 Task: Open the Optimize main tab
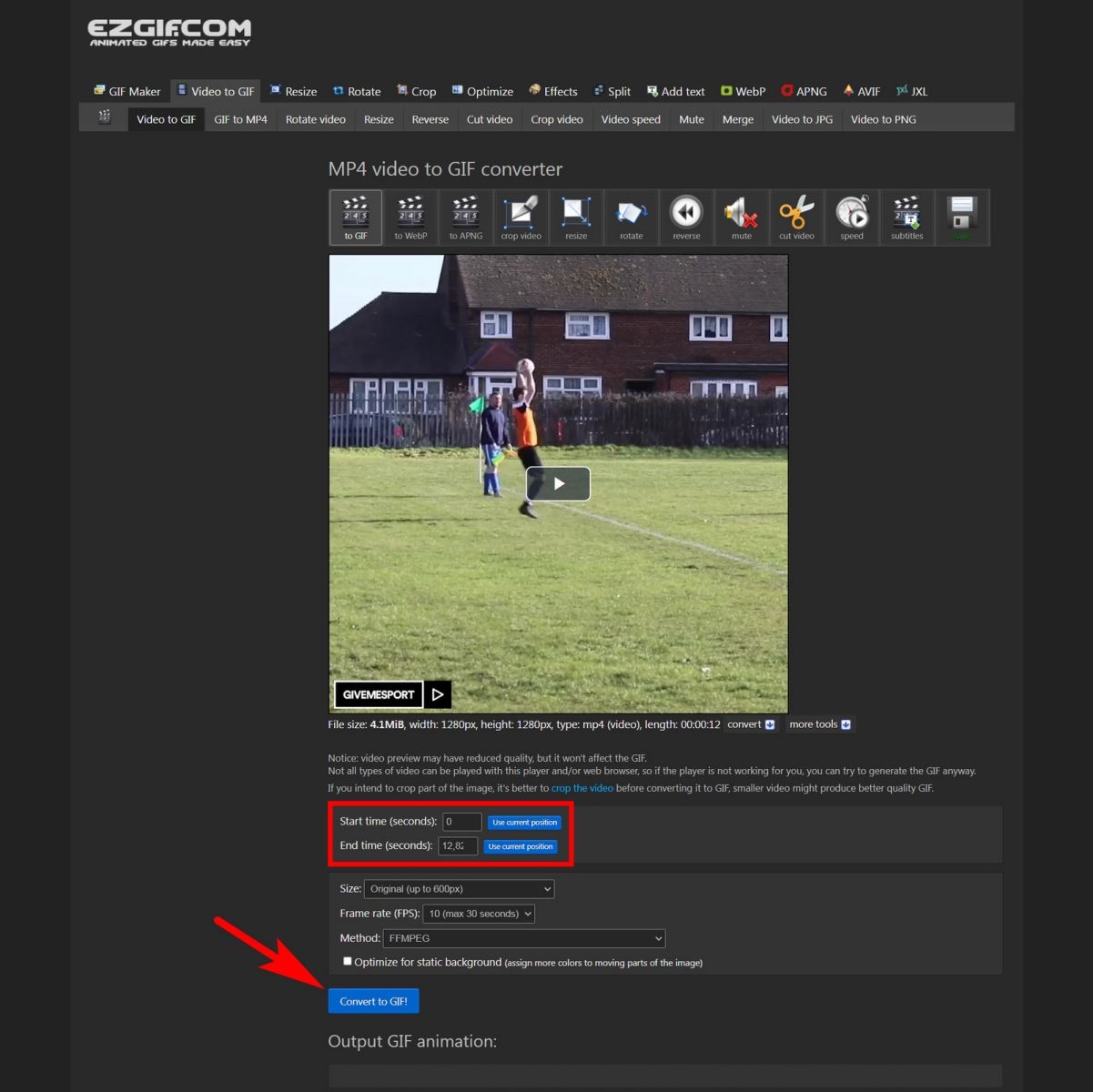pyautogui.click(x=482, y=91)
